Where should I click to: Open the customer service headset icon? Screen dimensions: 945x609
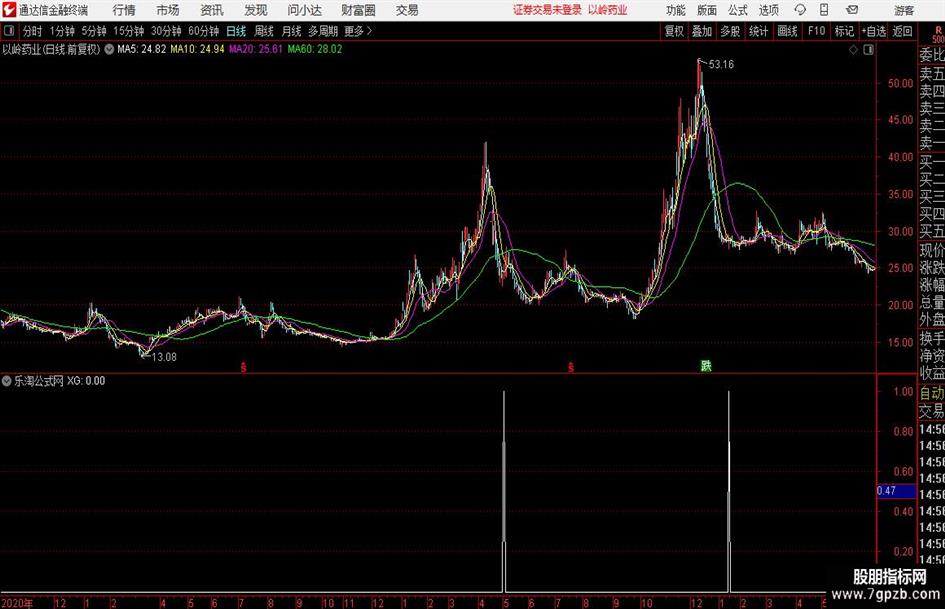(800, 10)
